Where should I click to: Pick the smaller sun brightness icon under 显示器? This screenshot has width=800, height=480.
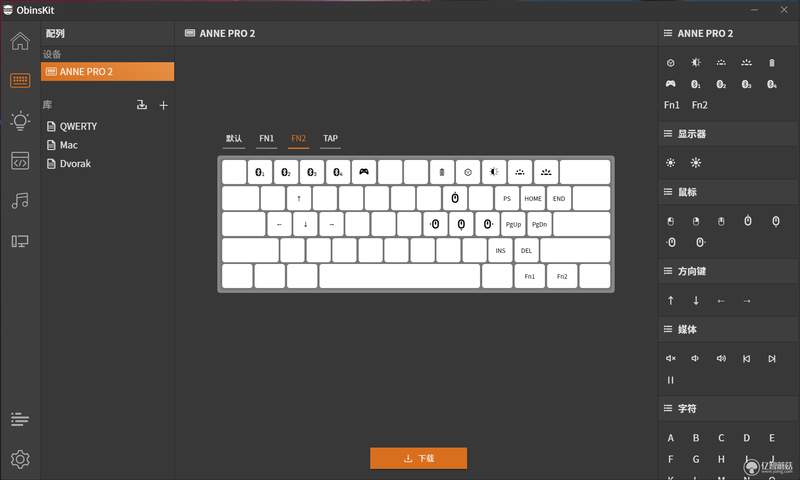(x=670, y=163)
